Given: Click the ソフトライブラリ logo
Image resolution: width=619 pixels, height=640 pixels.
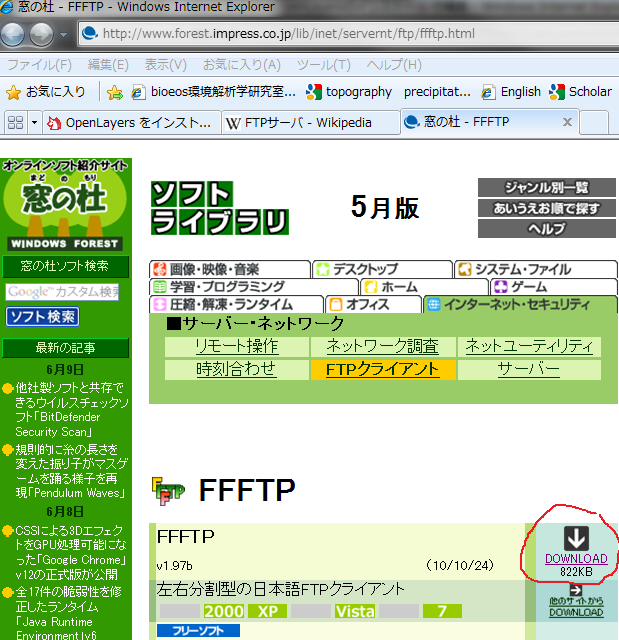Looking at the screenshot, I should pos(220,208).
